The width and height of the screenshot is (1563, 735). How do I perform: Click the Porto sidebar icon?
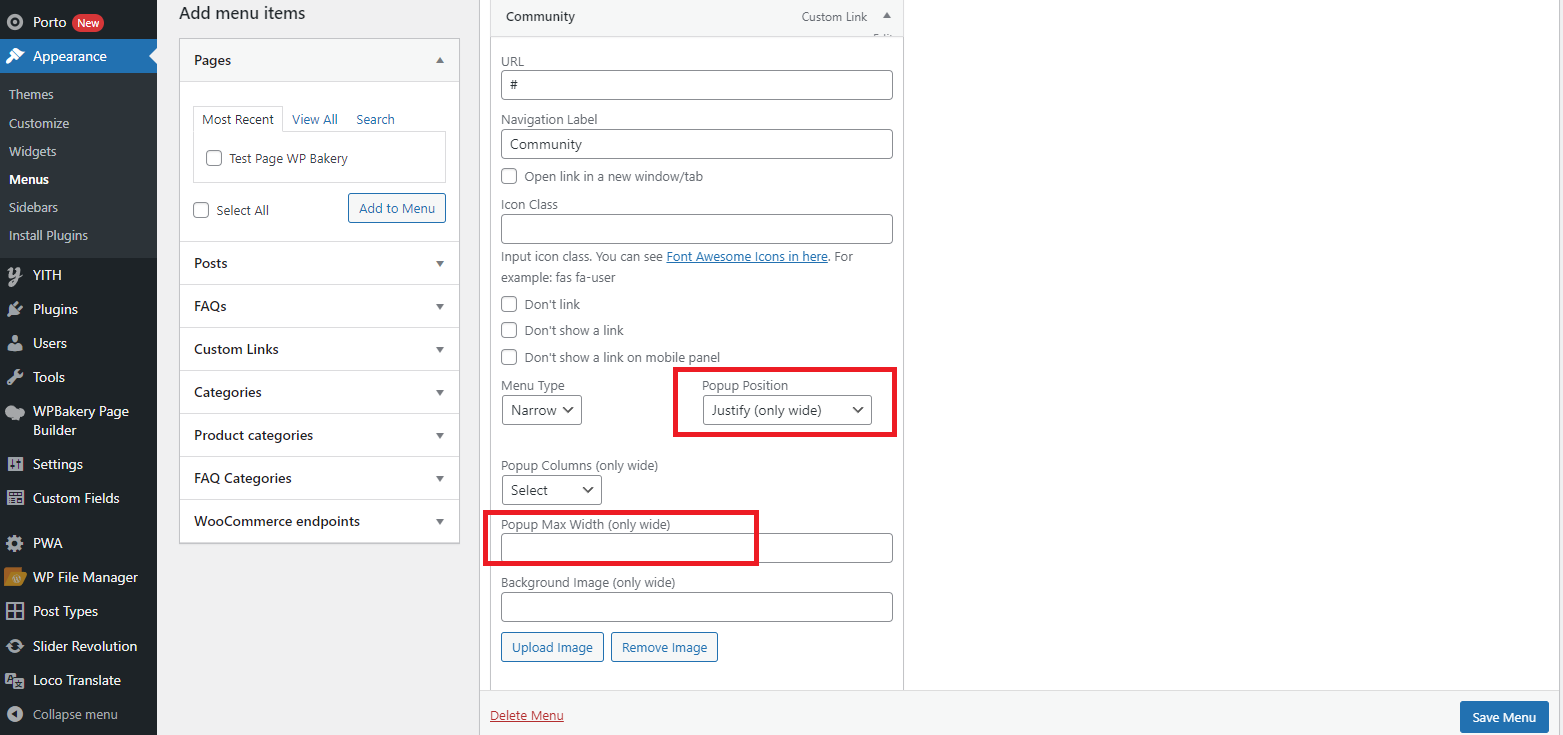click(x=15, y=22)
